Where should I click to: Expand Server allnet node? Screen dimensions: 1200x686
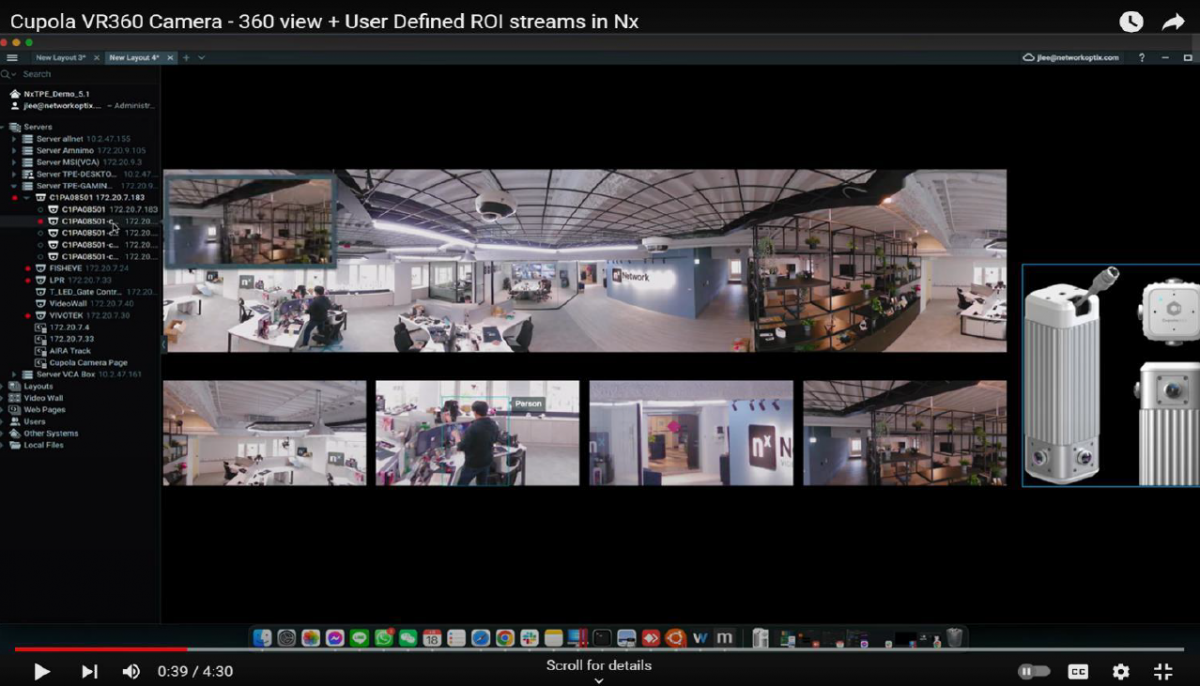pos(14,138)
